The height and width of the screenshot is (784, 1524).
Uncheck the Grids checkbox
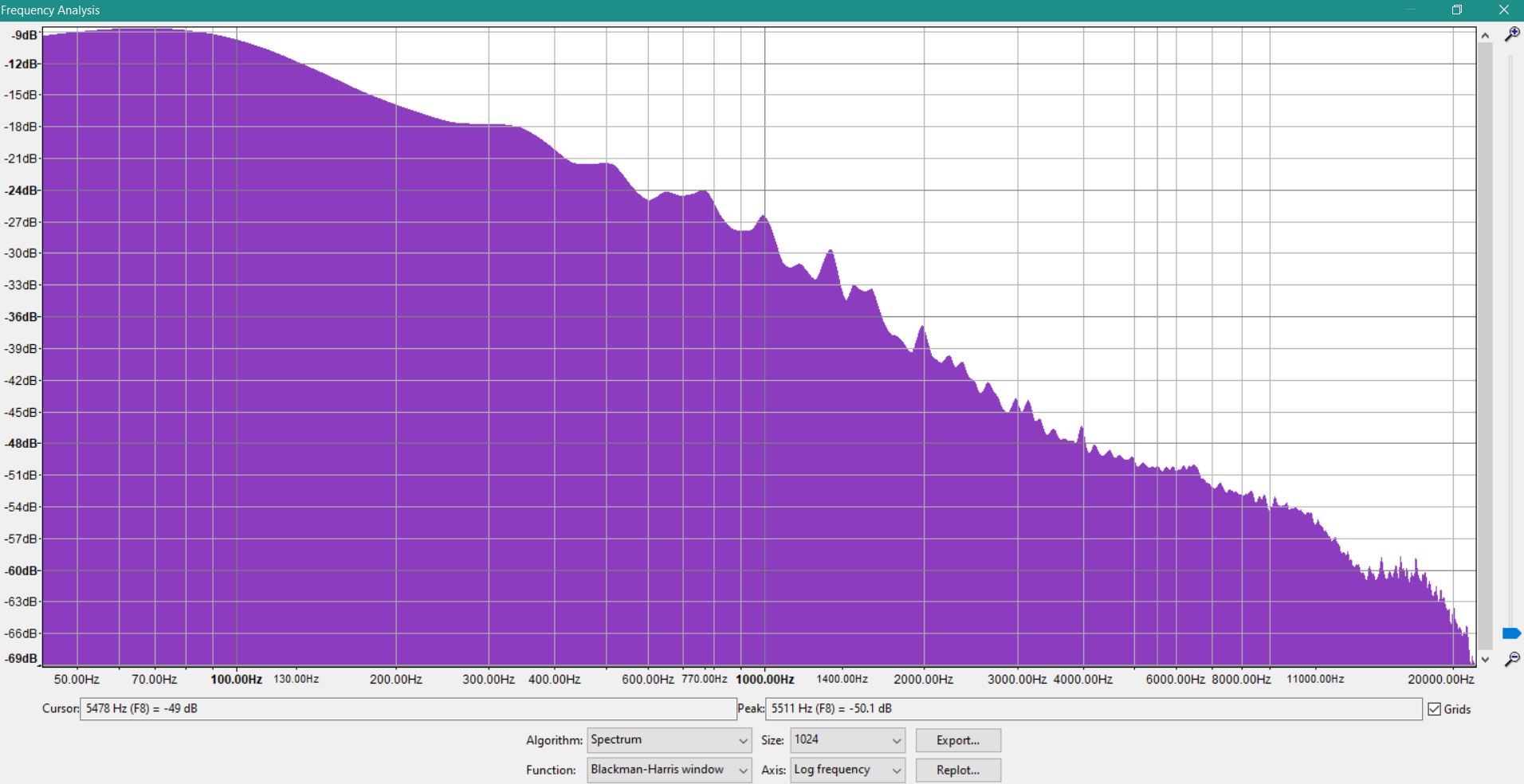coord(1435,709)
